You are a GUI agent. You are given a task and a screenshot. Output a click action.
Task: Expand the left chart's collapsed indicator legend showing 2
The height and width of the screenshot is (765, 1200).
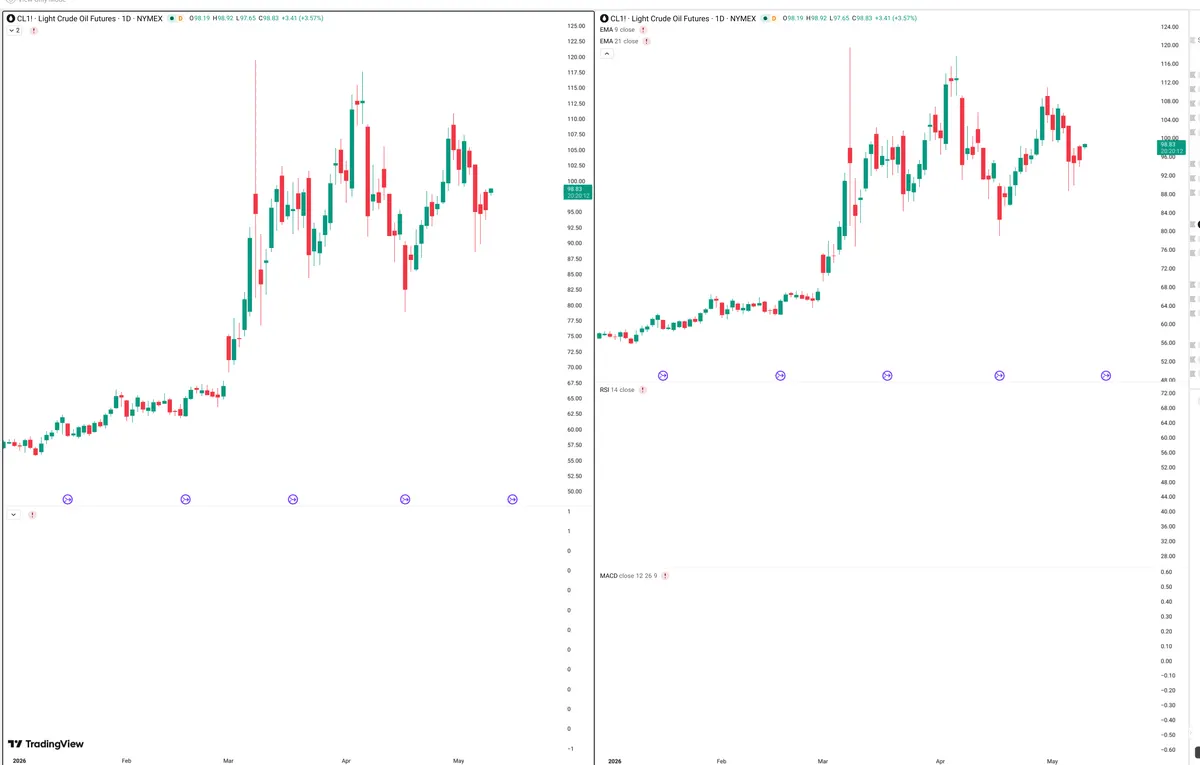pos(14,31)
